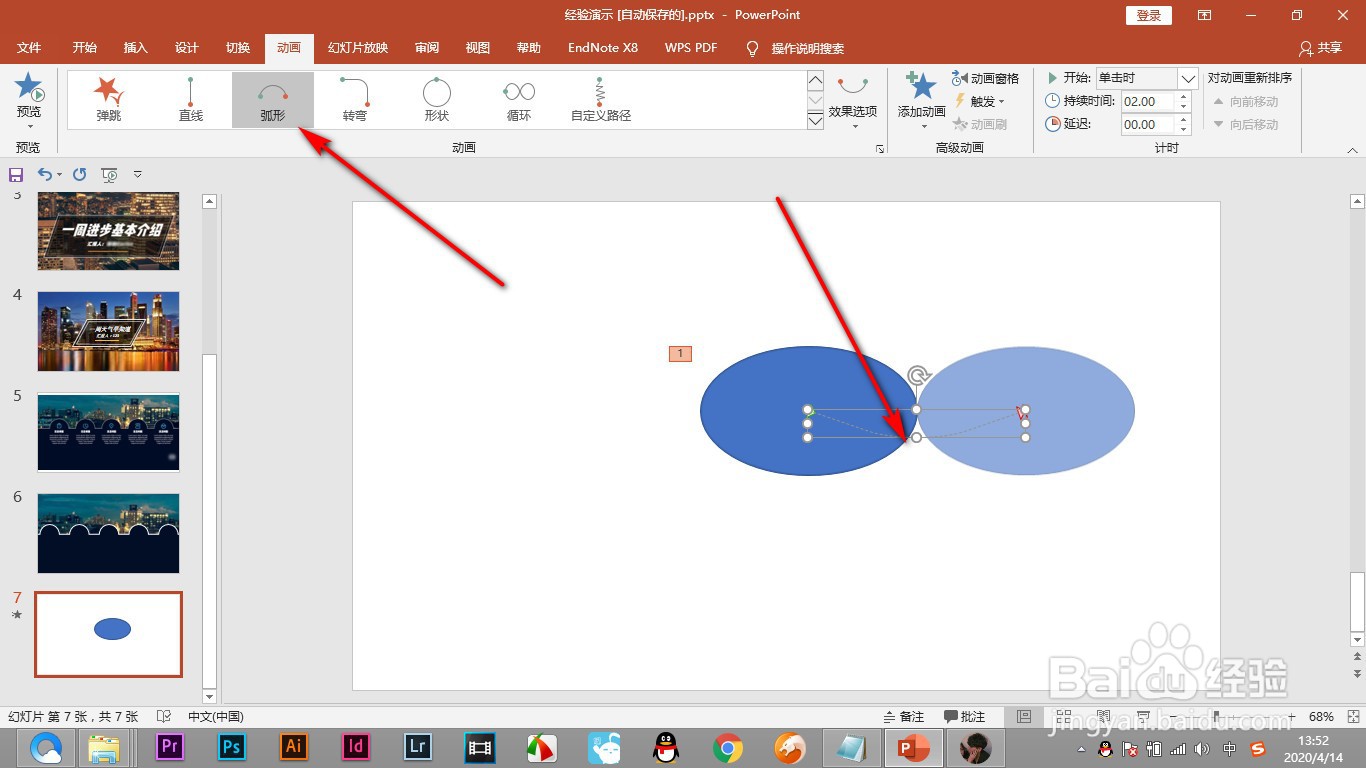Viewport: 1366px width, 768px height.
Task: Select the 循环 loop motion path
Action: coord(519,99)
